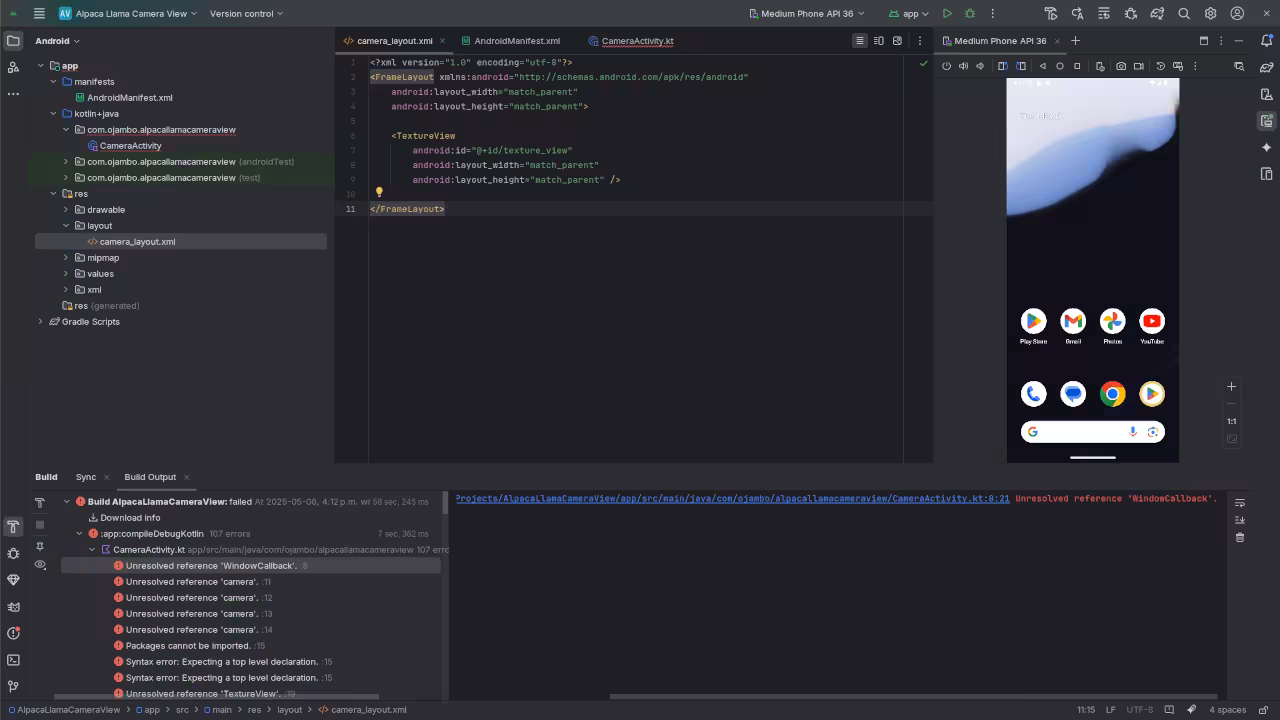Start debugging the app with the bug icon
The image size is (1280, 720).
pyautogui.click(x=970, y=14)
